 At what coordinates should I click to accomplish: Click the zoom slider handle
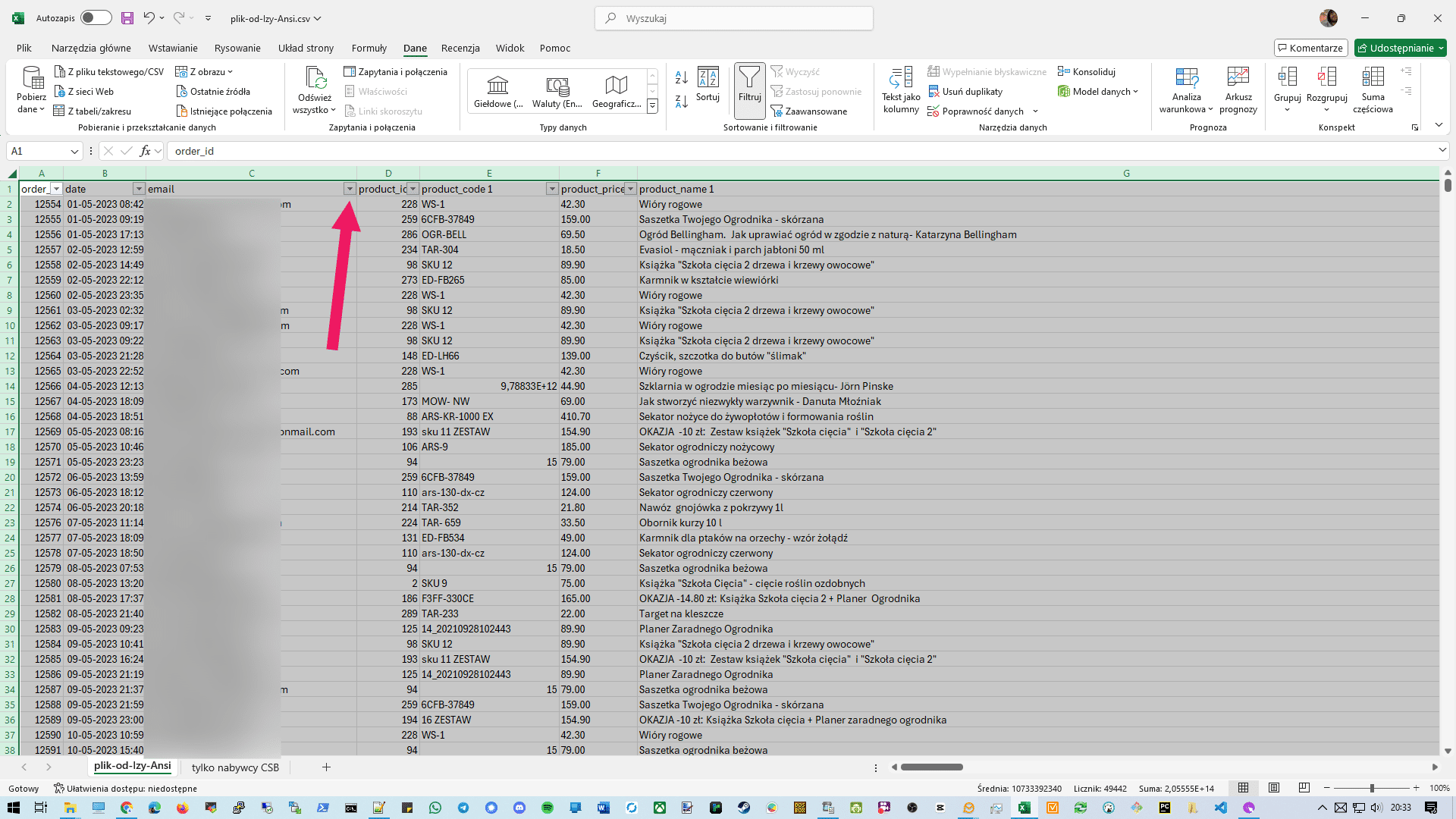[x=1372, y=788]
